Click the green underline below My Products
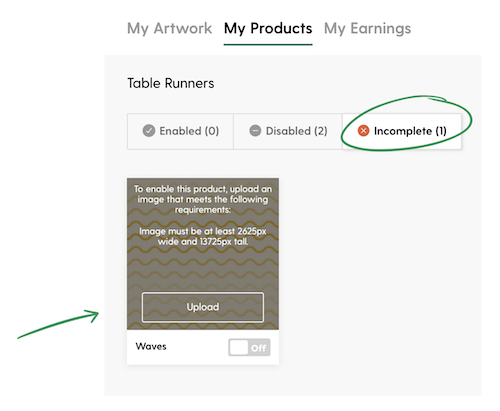Viewport: 500px width, 411px height. [x=268, y=44]
